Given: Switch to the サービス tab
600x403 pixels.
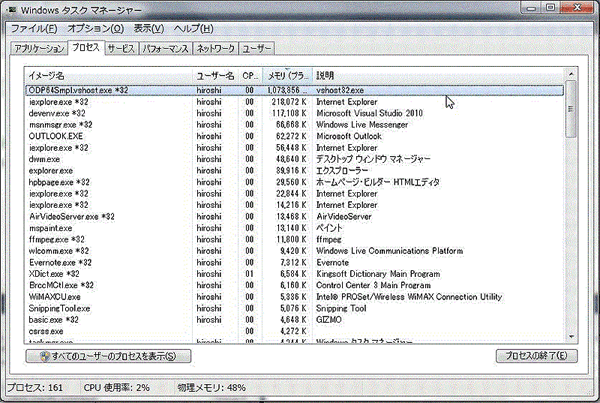Looking at the screenshot, I should click(121, 49).
